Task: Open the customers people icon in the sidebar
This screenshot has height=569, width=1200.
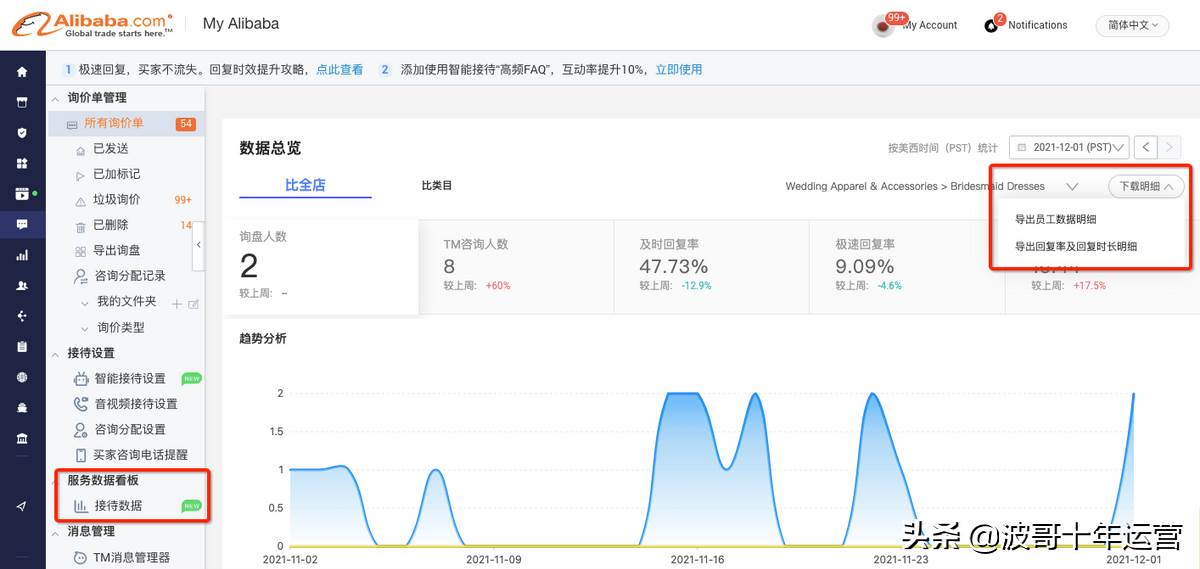Action: [22, 285]
